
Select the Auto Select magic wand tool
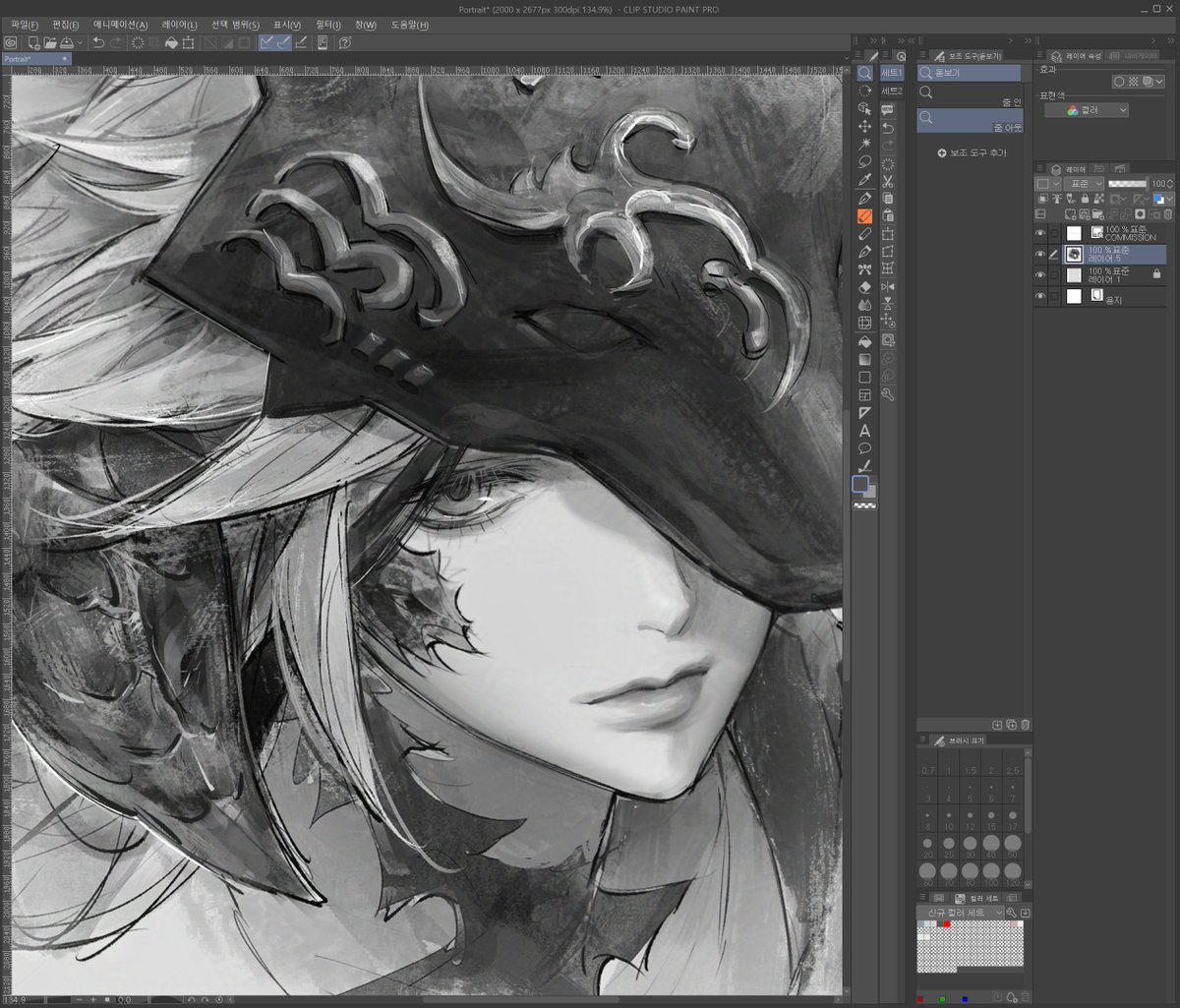[864, 145]
